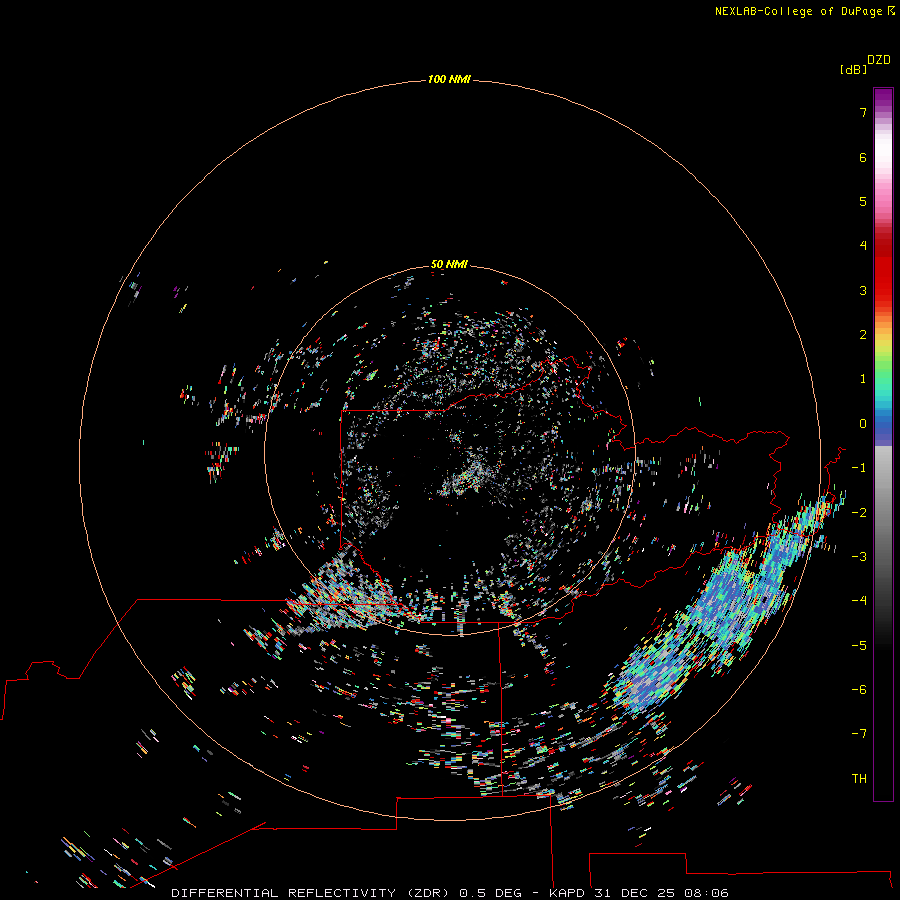Pick the white 6 dB area on color bar
Screen dimensions: 900x900
click(883, 157)
